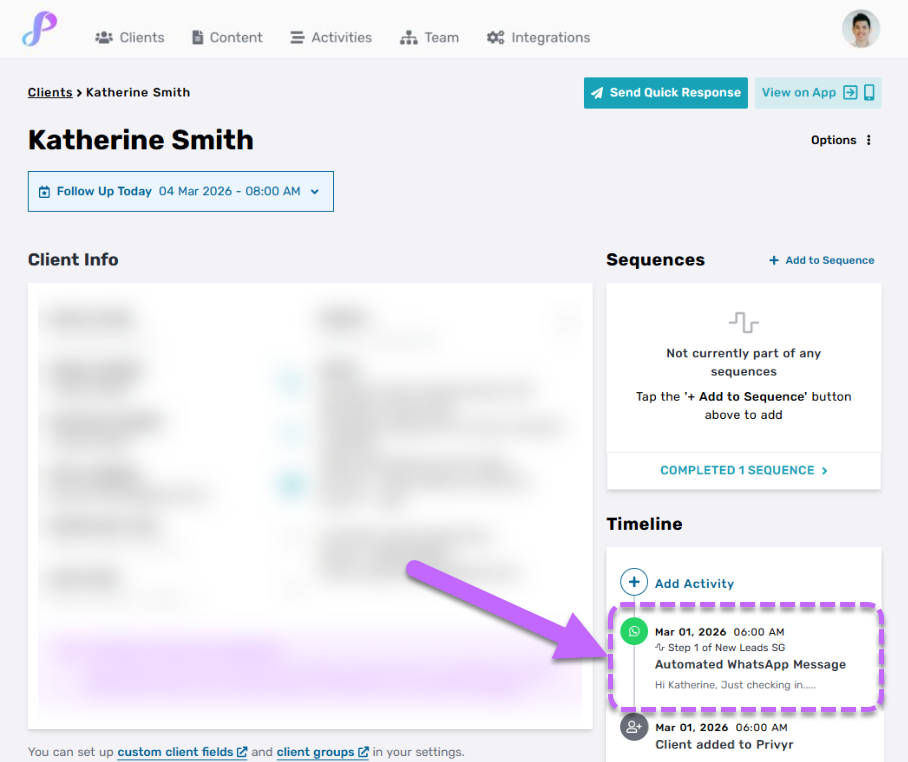Click the WhatsApp icon in timeline
The height and width of the screenshot is (762, 908).
tap(634, 631)
